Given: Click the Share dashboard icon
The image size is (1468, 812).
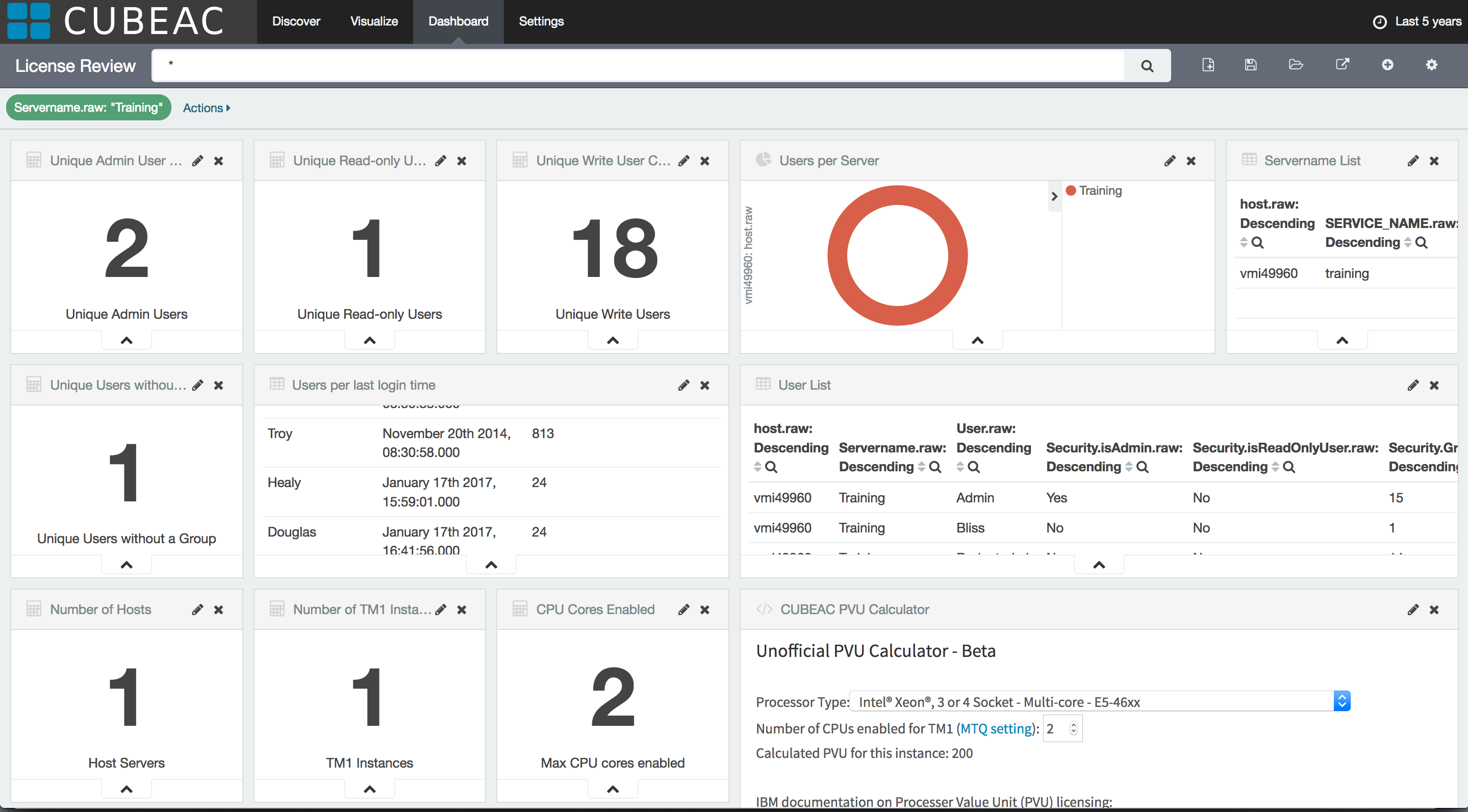Looking at the screenshot, I should [x=1342, y=64].
